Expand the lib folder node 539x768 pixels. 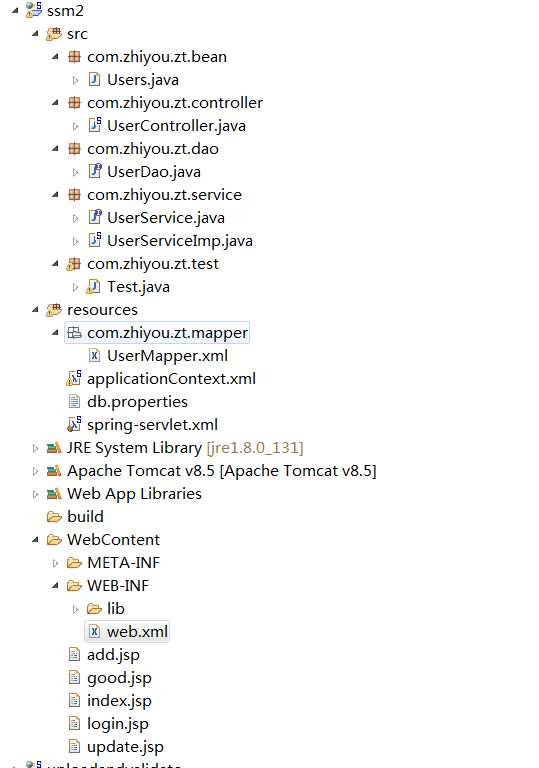coord(75,609)
